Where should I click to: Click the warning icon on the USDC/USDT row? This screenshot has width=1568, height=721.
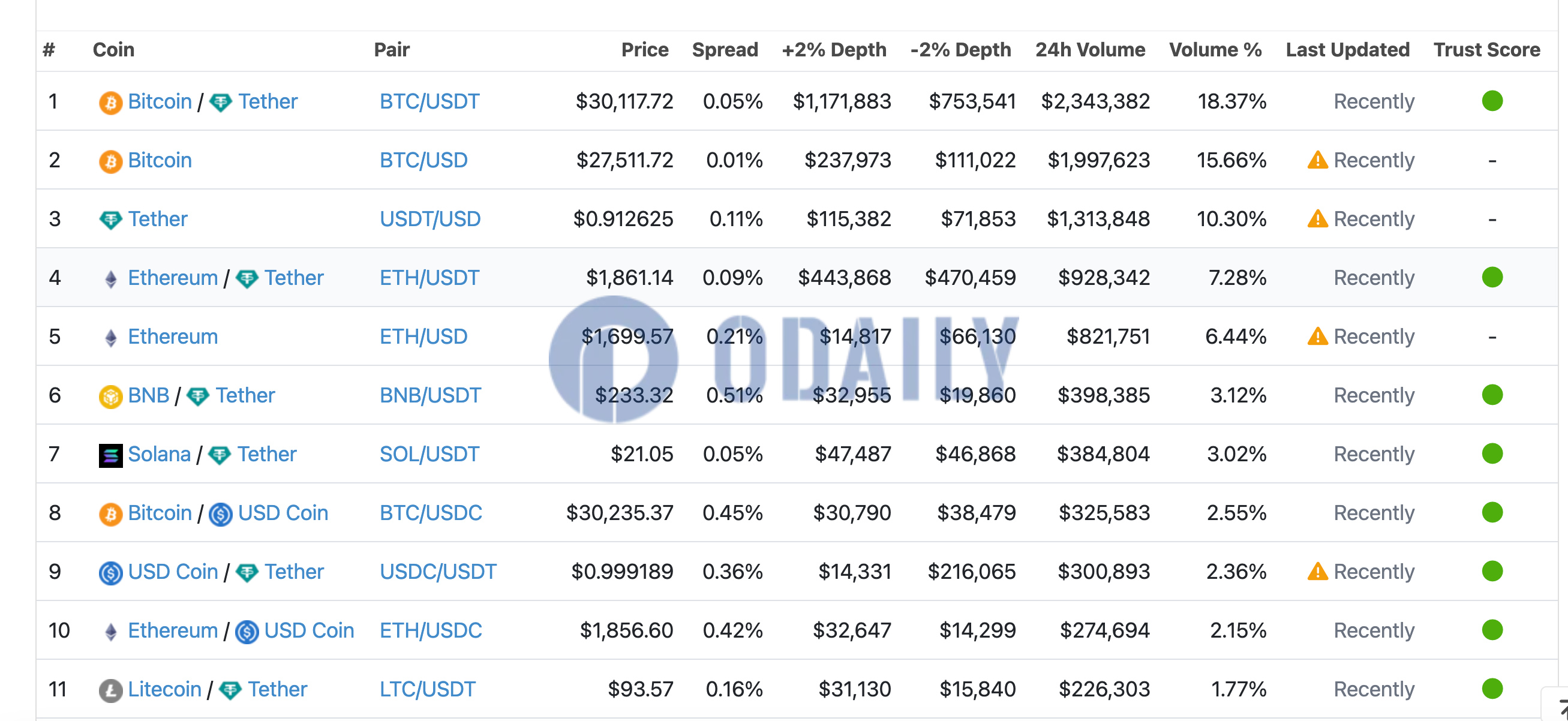1317,571
